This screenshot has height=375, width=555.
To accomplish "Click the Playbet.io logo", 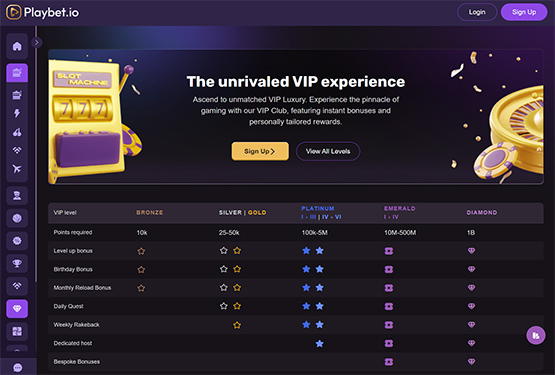I will pos(42,12).
